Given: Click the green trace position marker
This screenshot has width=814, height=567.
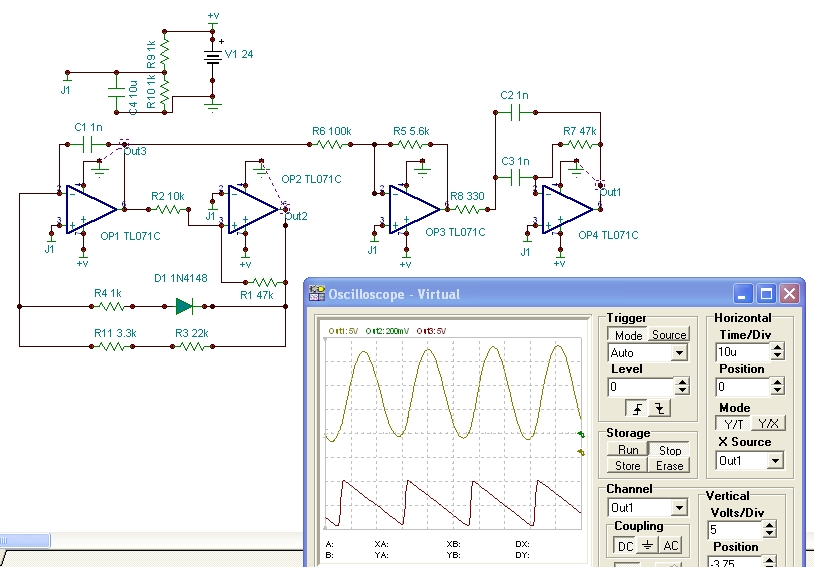Looking at the screenshot, I should [x=581, y=435].
